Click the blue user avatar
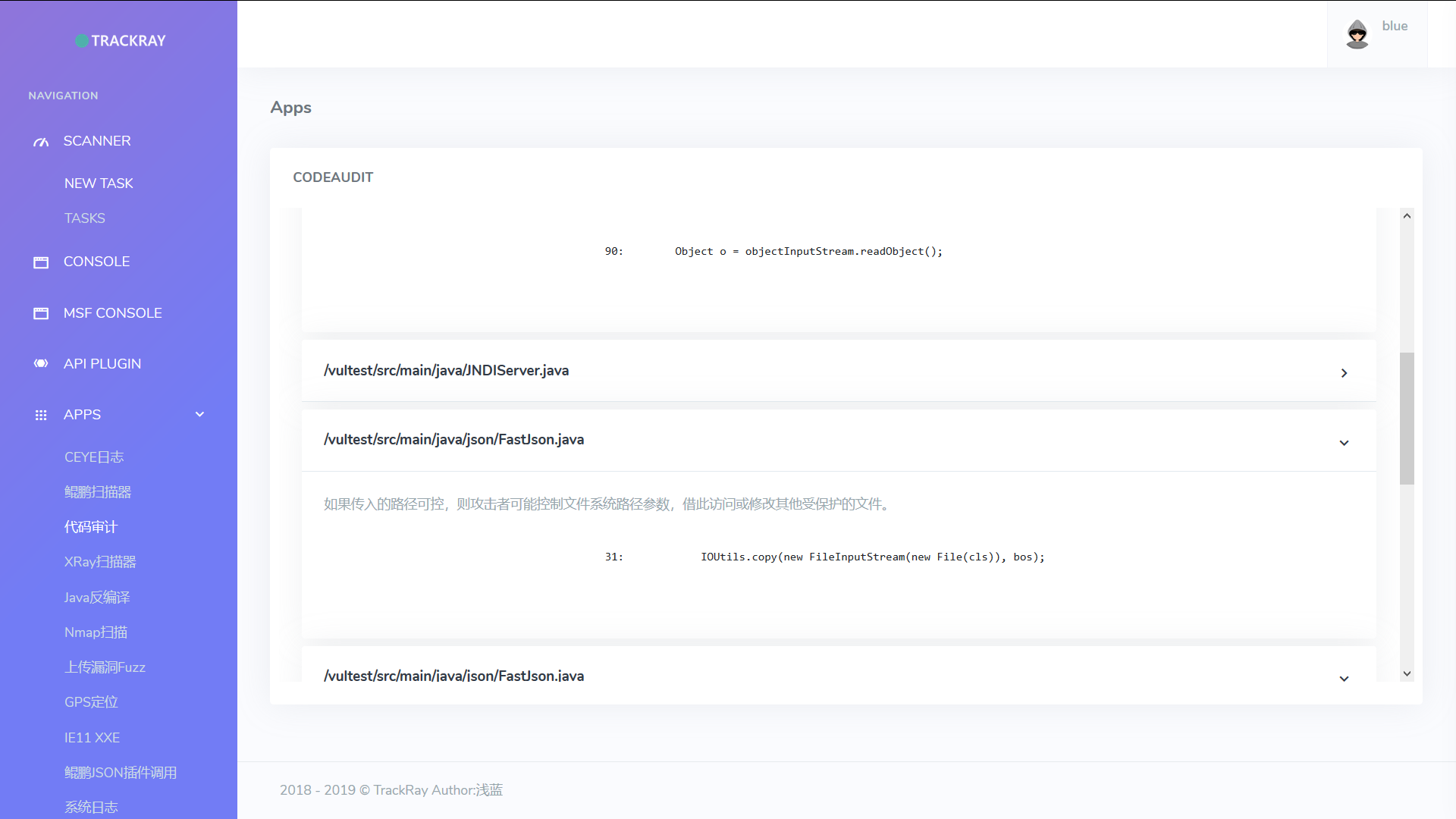Image resolution: width=1456 pixels, height=819 pixels. point(1357,33)
